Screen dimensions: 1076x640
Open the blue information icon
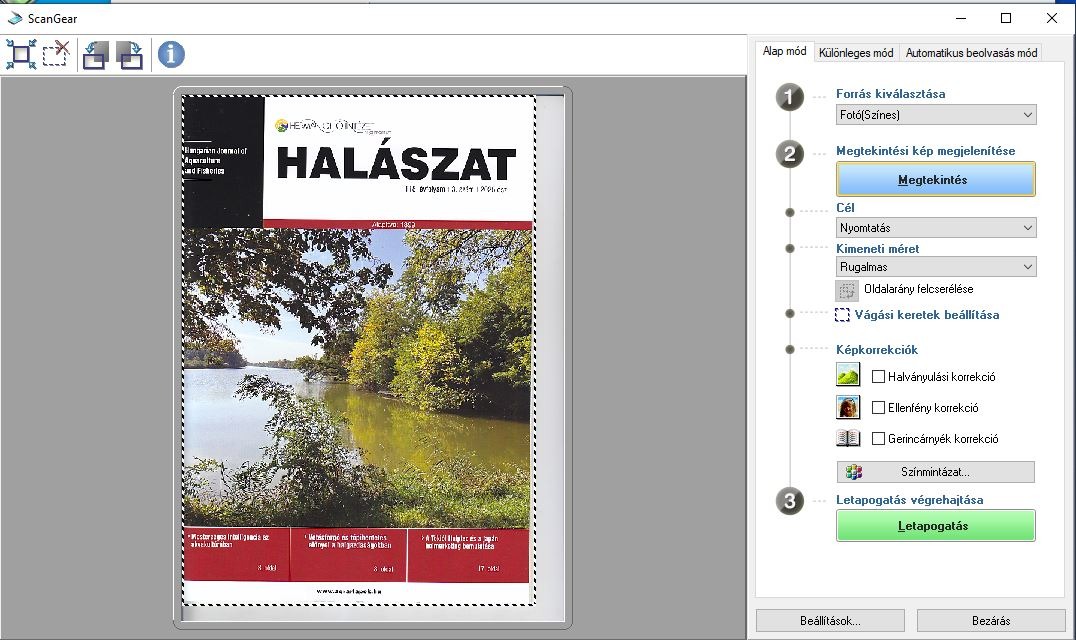(x=171, y=54)
